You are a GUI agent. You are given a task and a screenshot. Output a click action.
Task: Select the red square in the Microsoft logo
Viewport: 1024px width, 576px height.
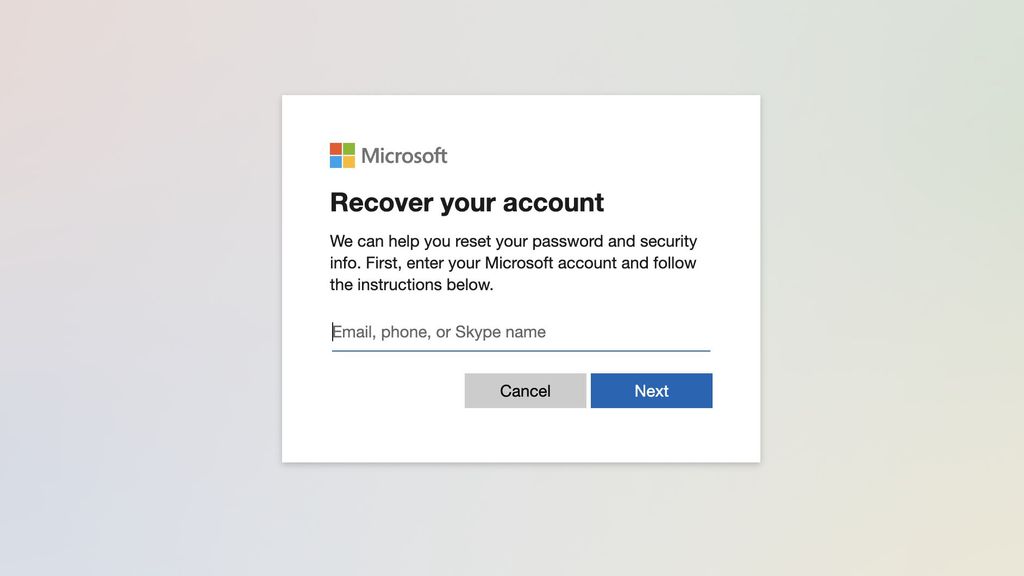(336, 149)
